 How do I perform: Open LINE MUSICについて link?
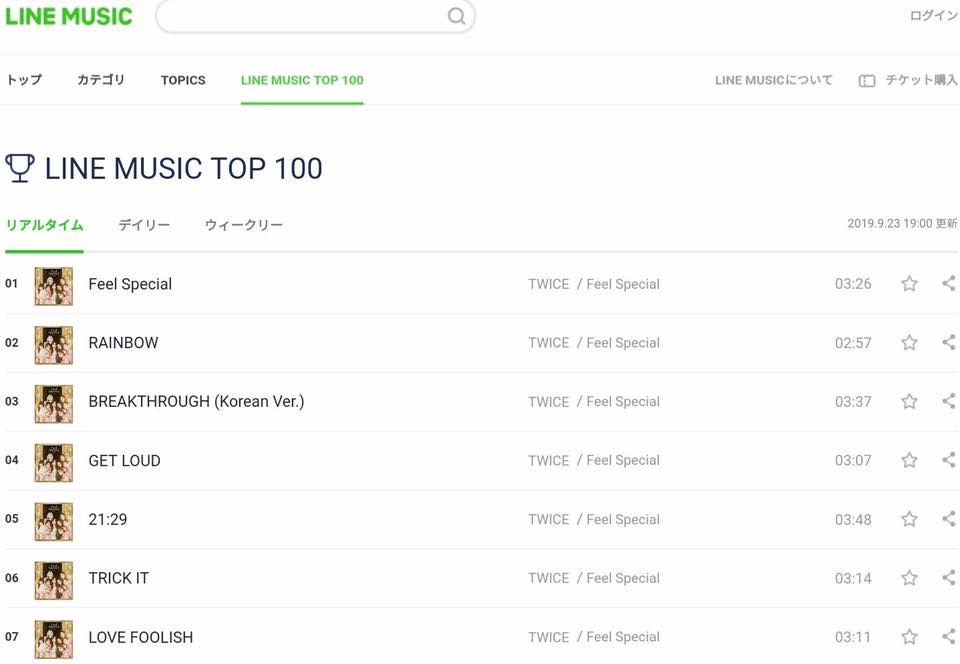coord(773,80)
